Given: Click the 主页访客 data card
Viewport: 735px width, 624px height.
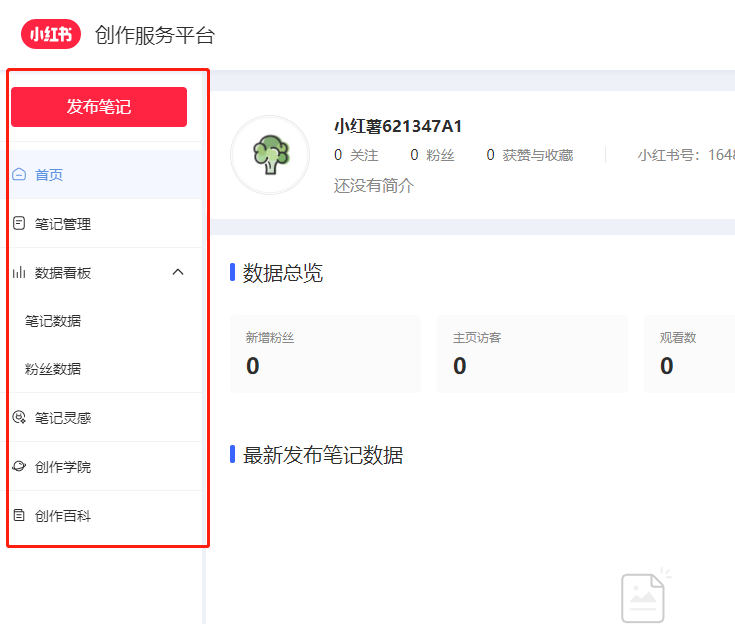Looking at the screenshot, I should pos(532,354).
